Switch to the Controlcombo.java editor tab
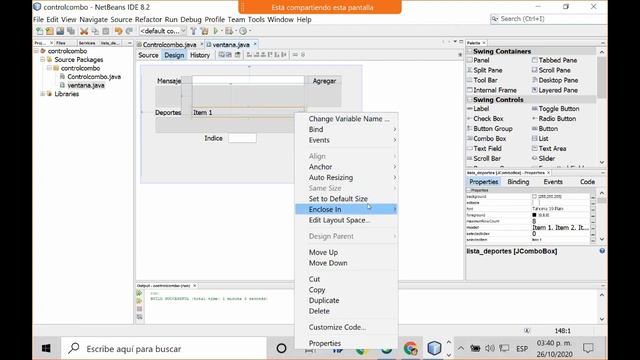 (169, 44)
